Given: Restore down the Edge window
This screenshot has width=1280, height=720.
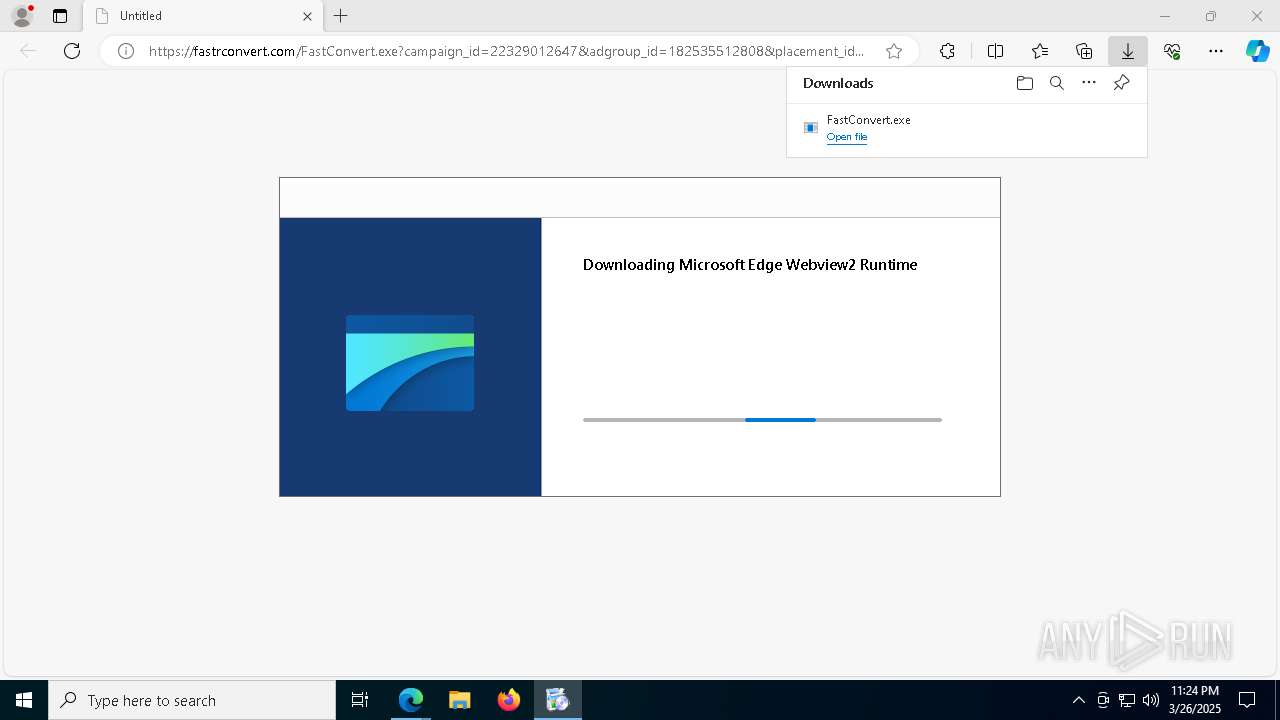Looking at the screenshot, I should coord(1211,16).
